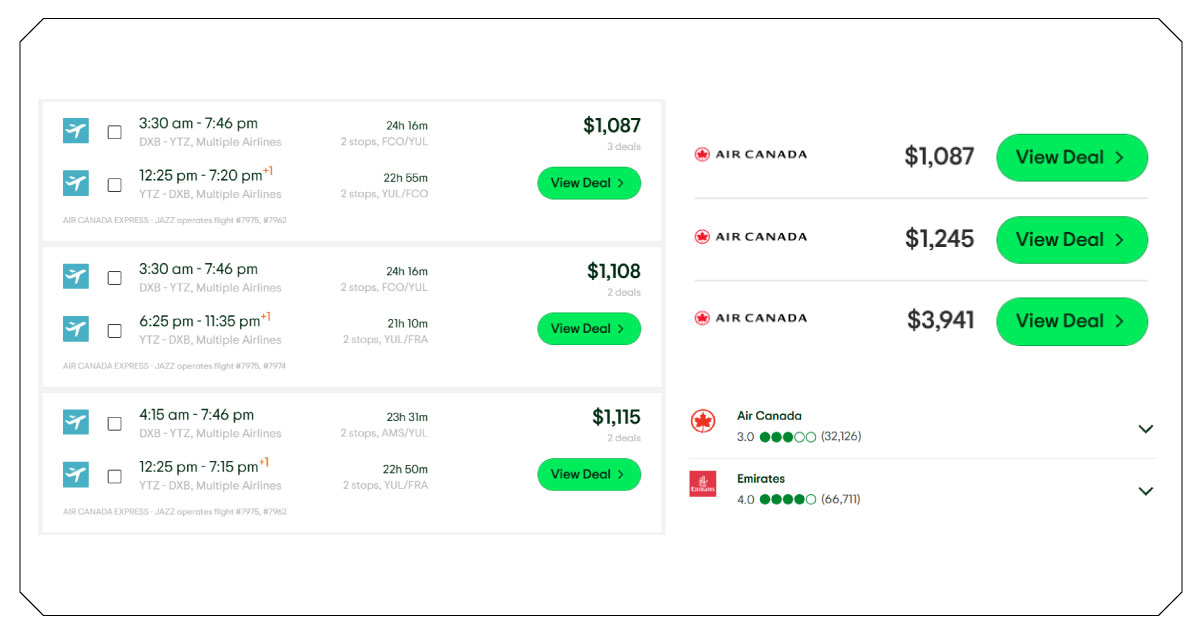This screenshot has width=1202, height=634.
Task: Check the box for the 3:30 am outbound flight
Action: click(115, 130)
